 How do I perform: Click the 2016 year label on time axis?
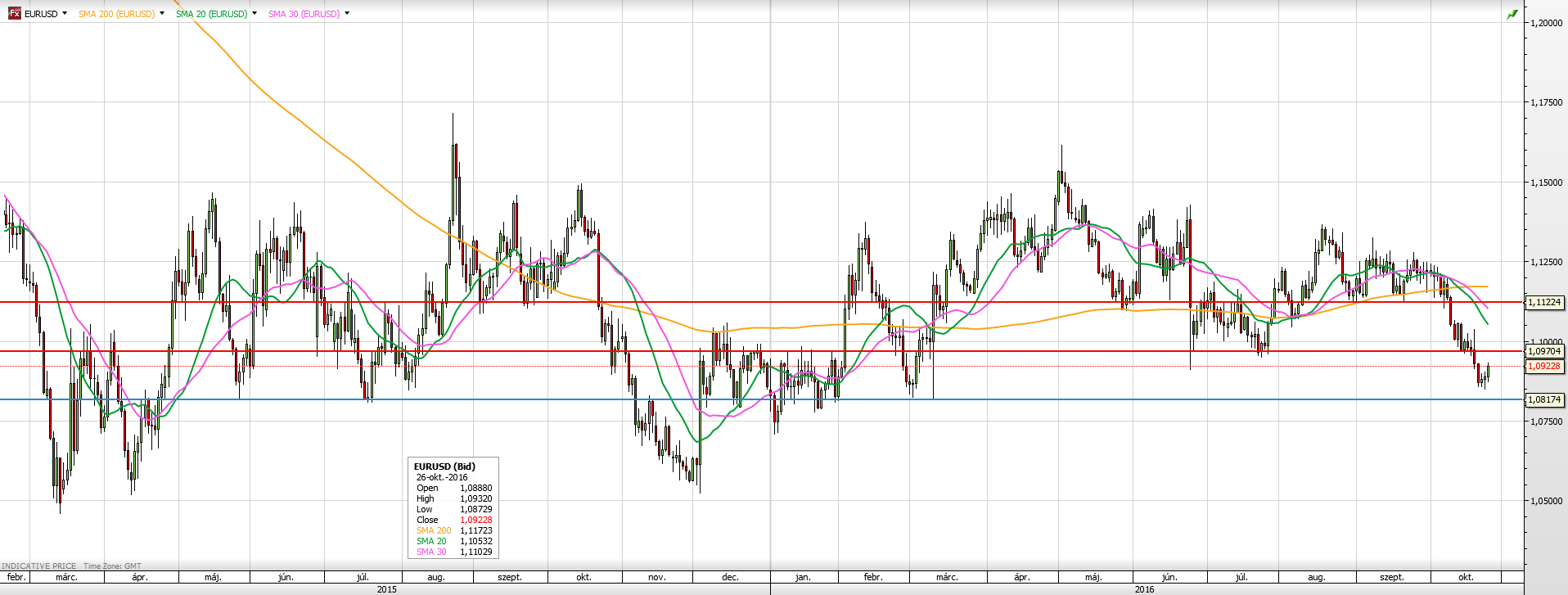(1144, 589)
